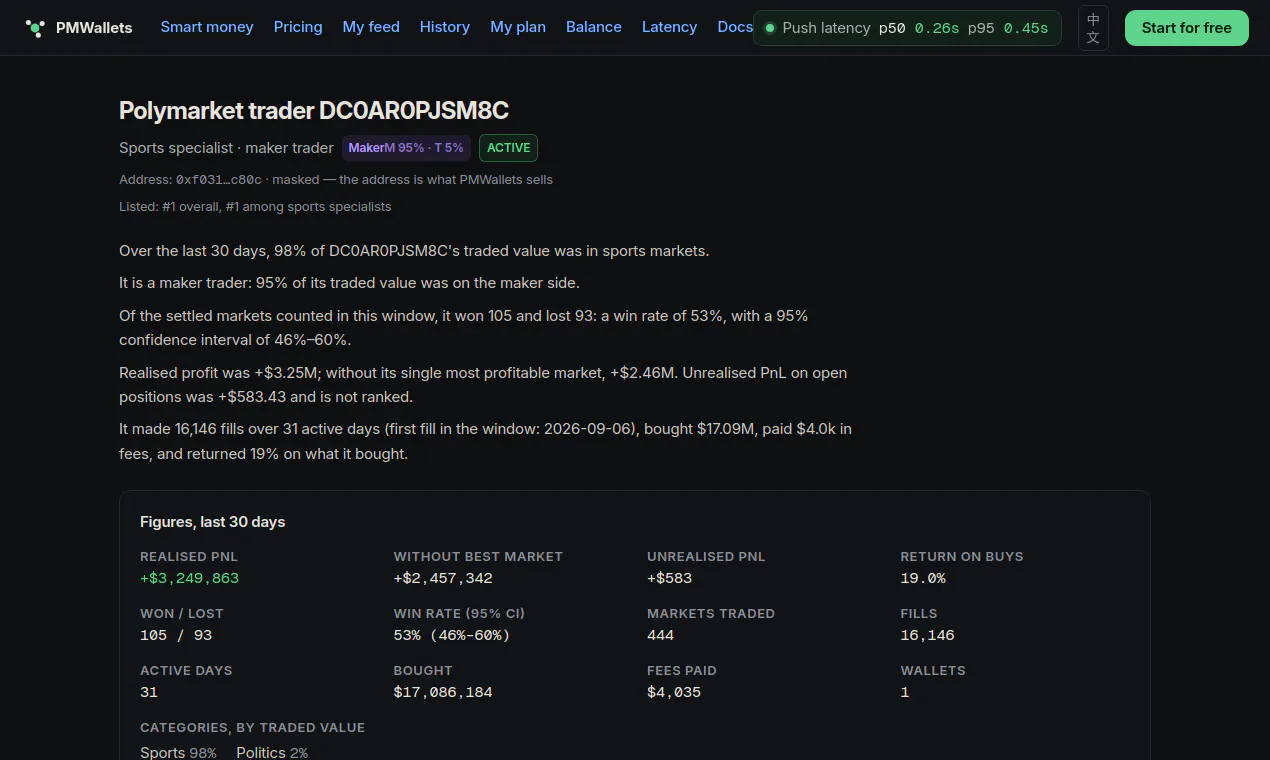Navigate to the Balance page
The height and width of the screenshot is (760, 1270).
(594, 27)
